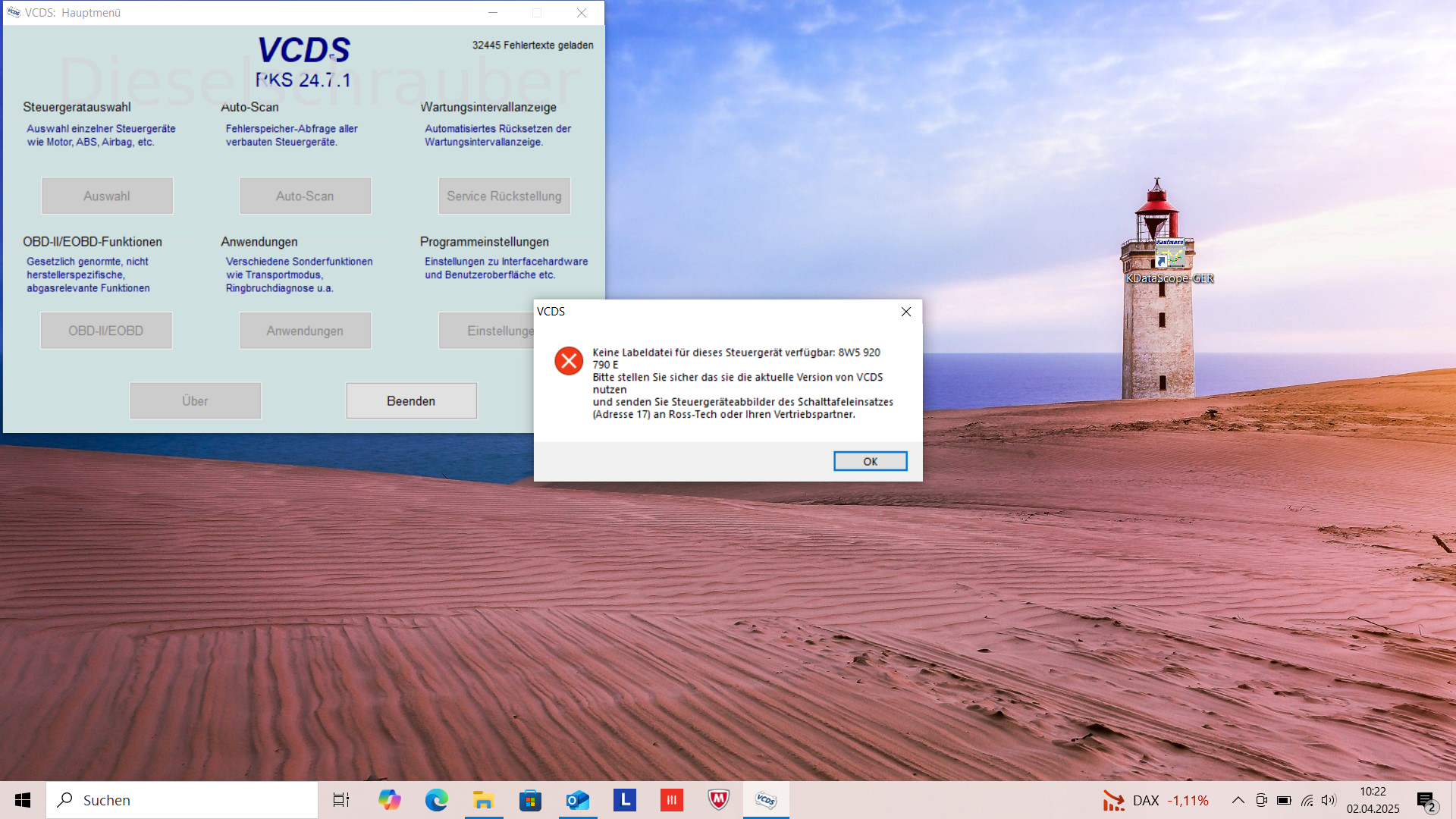Click the 'Auto-Scan' section heading
The height and width of the screenshot is (819, 1456).
pos(249,107)
